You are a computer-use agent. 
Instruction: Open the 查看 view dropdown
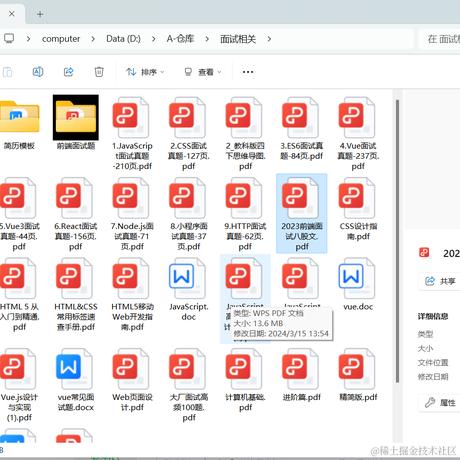point(203,72)
